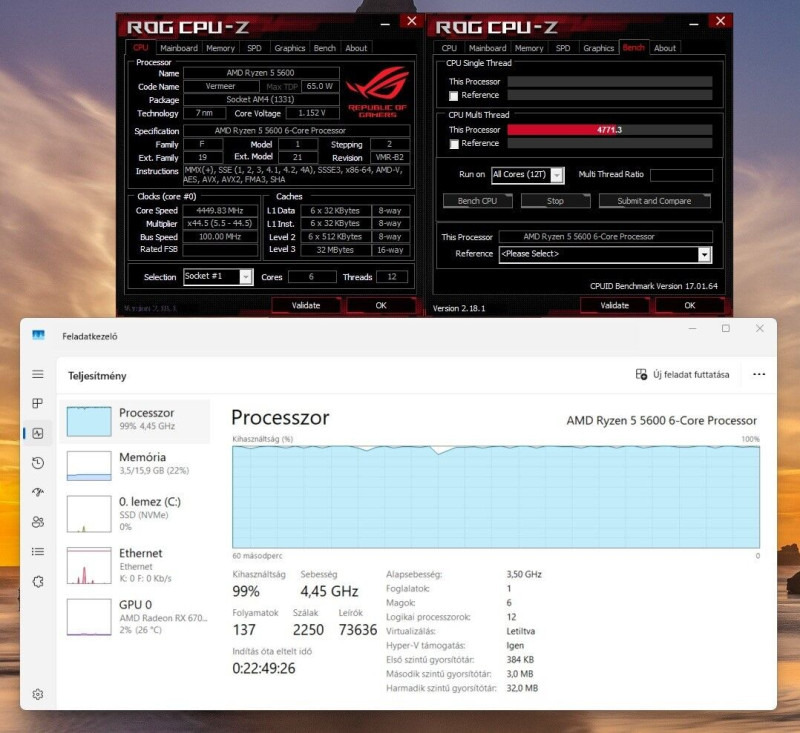
Task: Switch to About tab in right CPU-Z window
Action: coord(665,48)
